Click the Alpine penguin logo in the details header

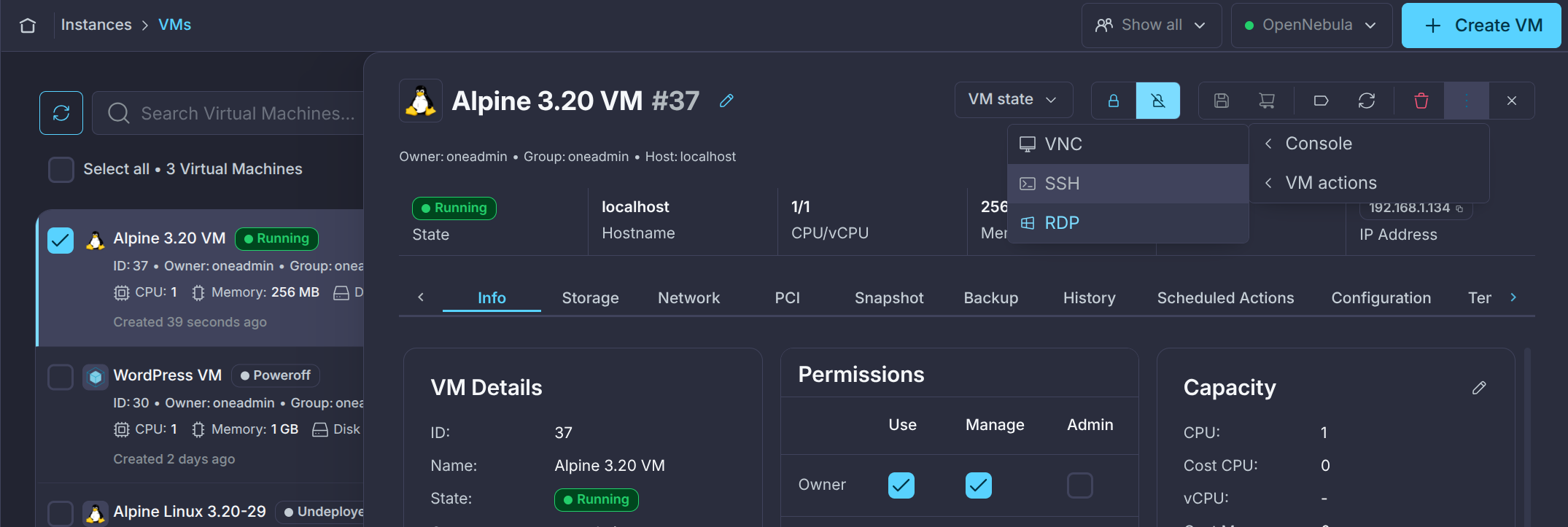point(421,101)
